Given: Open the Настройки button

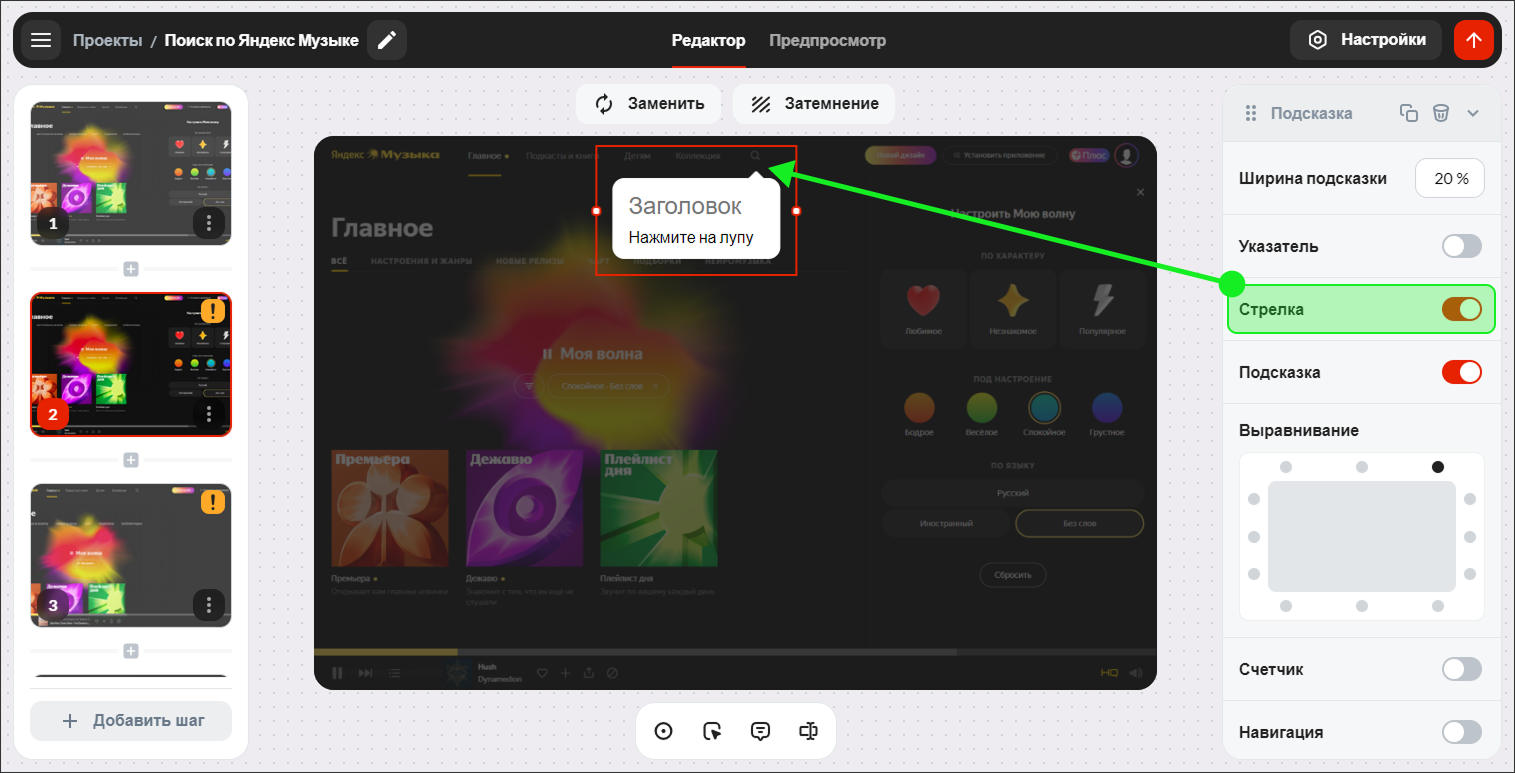Looking at the screenshot, I should [1366, 40].
